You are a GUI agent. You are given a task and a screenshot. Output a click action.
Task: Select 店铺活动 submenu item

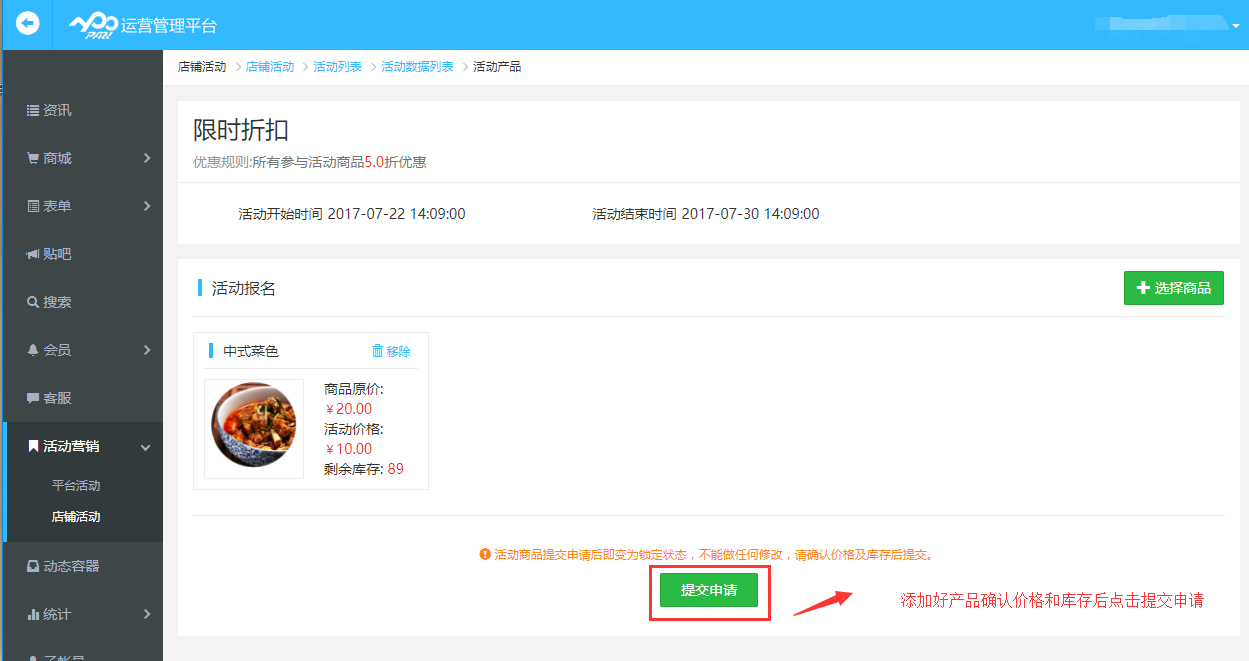pos(76,517)
